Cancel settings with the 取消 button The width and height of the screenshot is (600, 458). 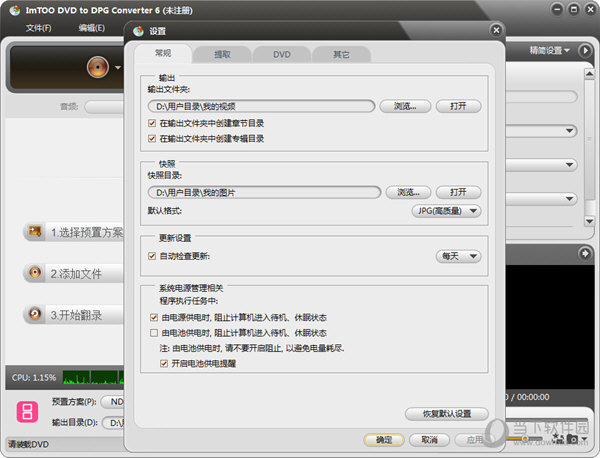429,440
